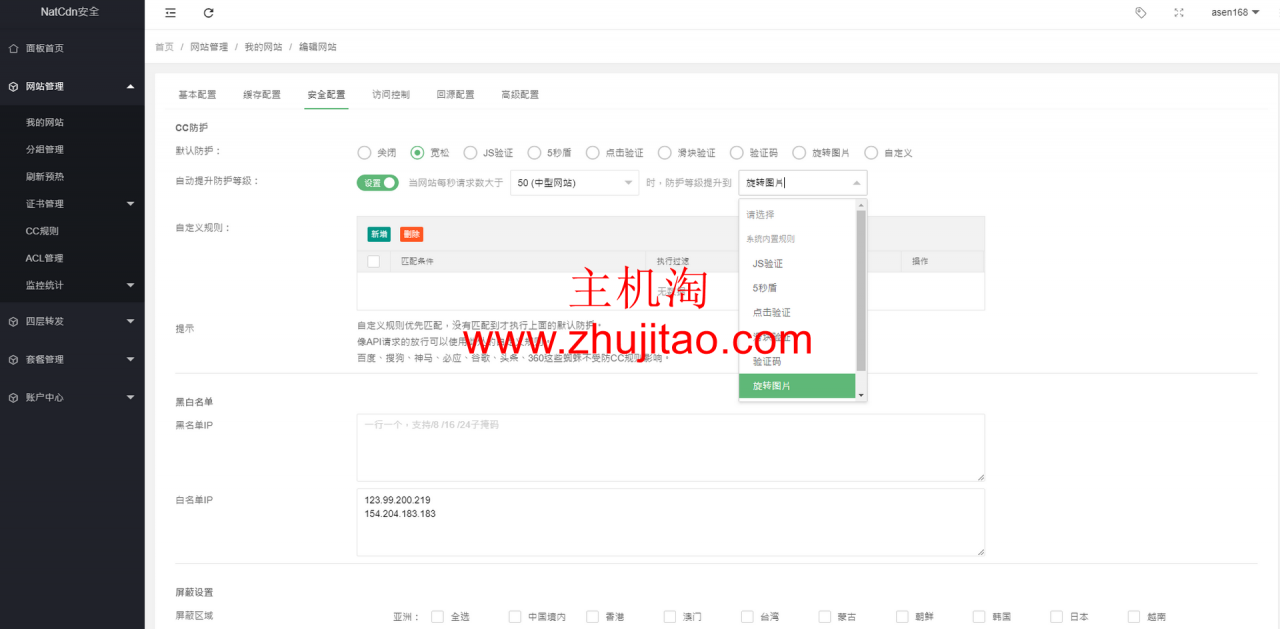The height and width of the screenshot is (629, 1280).
Task: Click the 删除 button in custom rules
Action: click(411, 232)
